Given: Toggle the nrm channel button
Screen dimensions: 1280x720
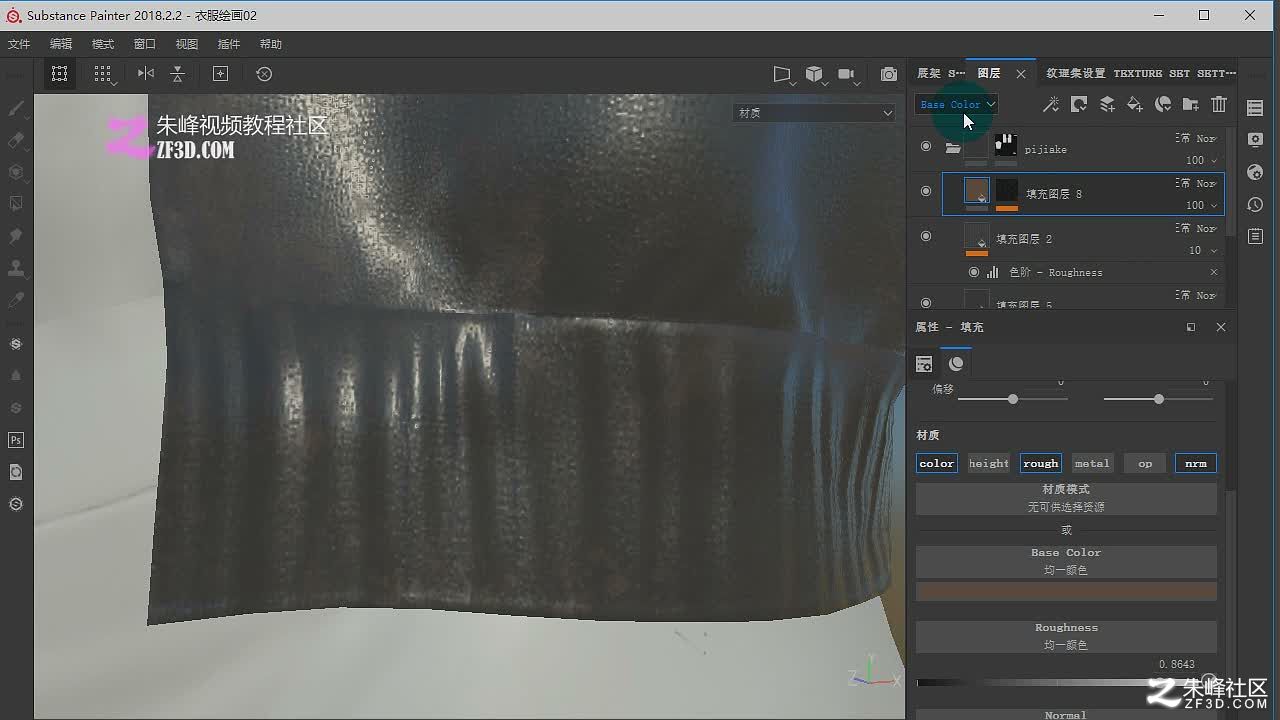Looking at the screenshot, I should coord(1196,463).
